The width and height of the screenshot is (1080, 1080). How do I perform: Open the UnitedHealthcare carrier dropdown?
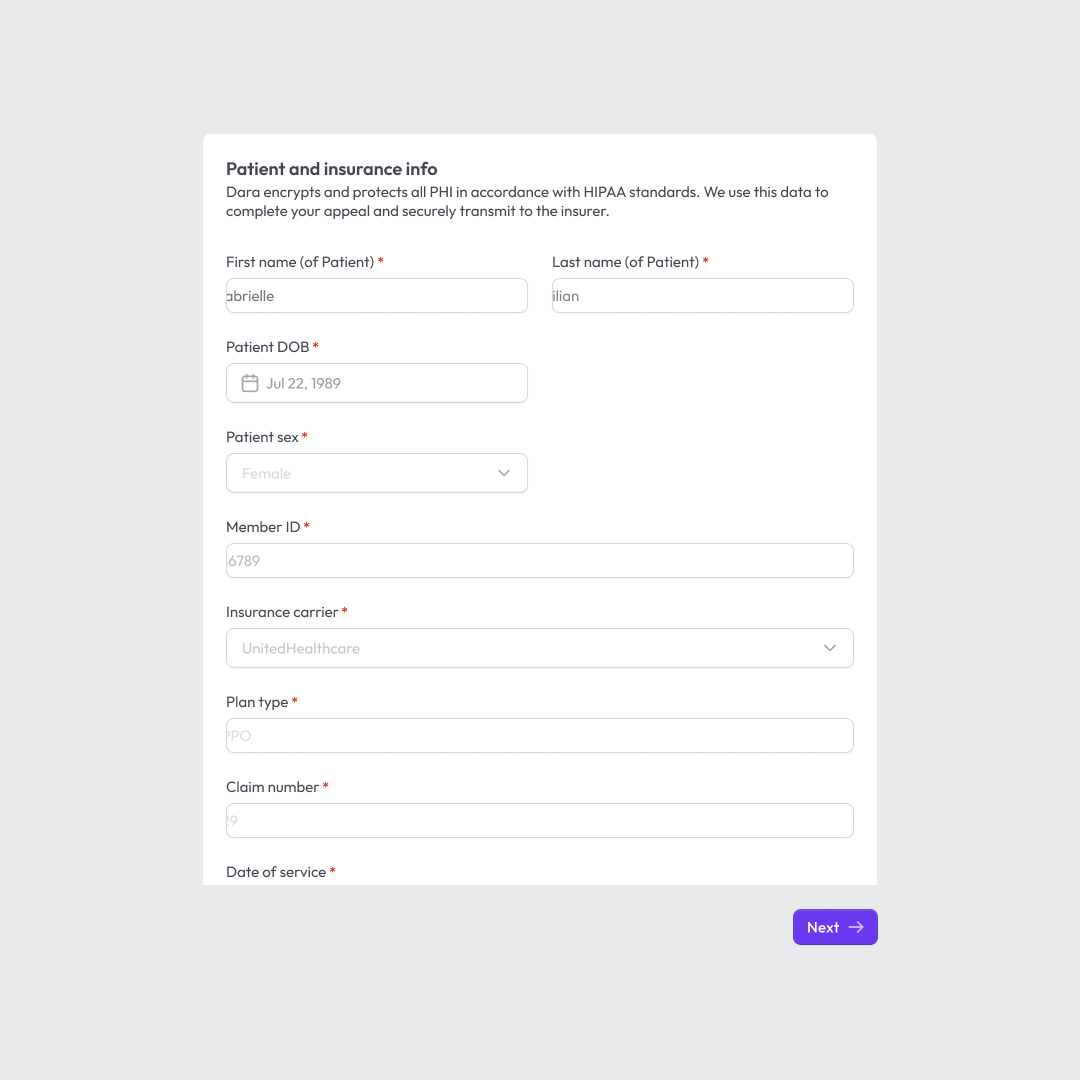point(540,648)
